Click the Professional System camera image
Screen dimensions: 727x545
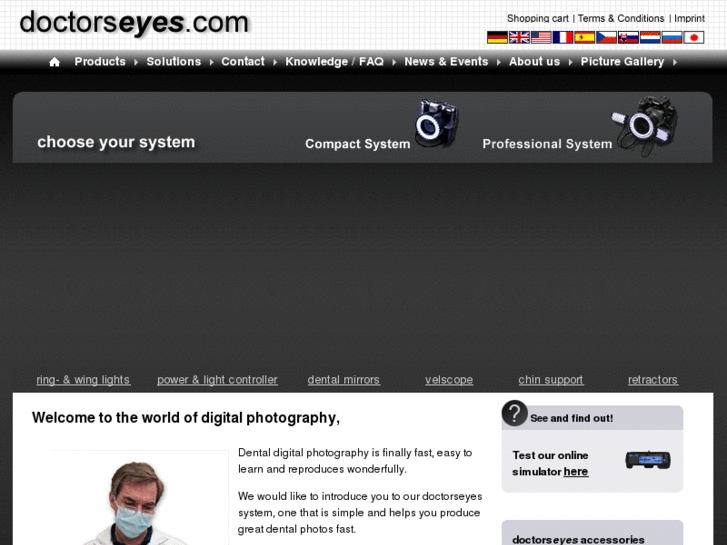pos(645,125)
